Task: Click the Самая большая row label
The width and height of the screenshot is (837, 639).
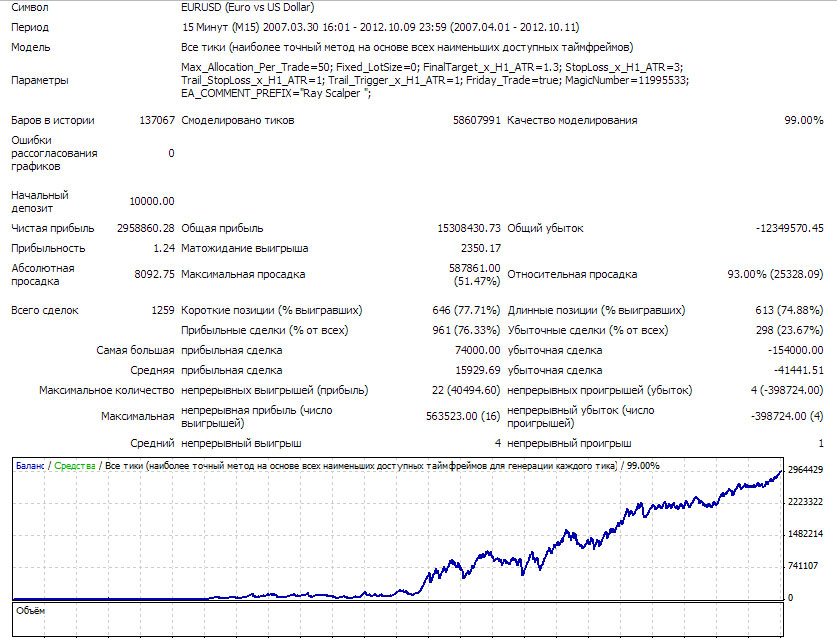Action: click(135, 351)
